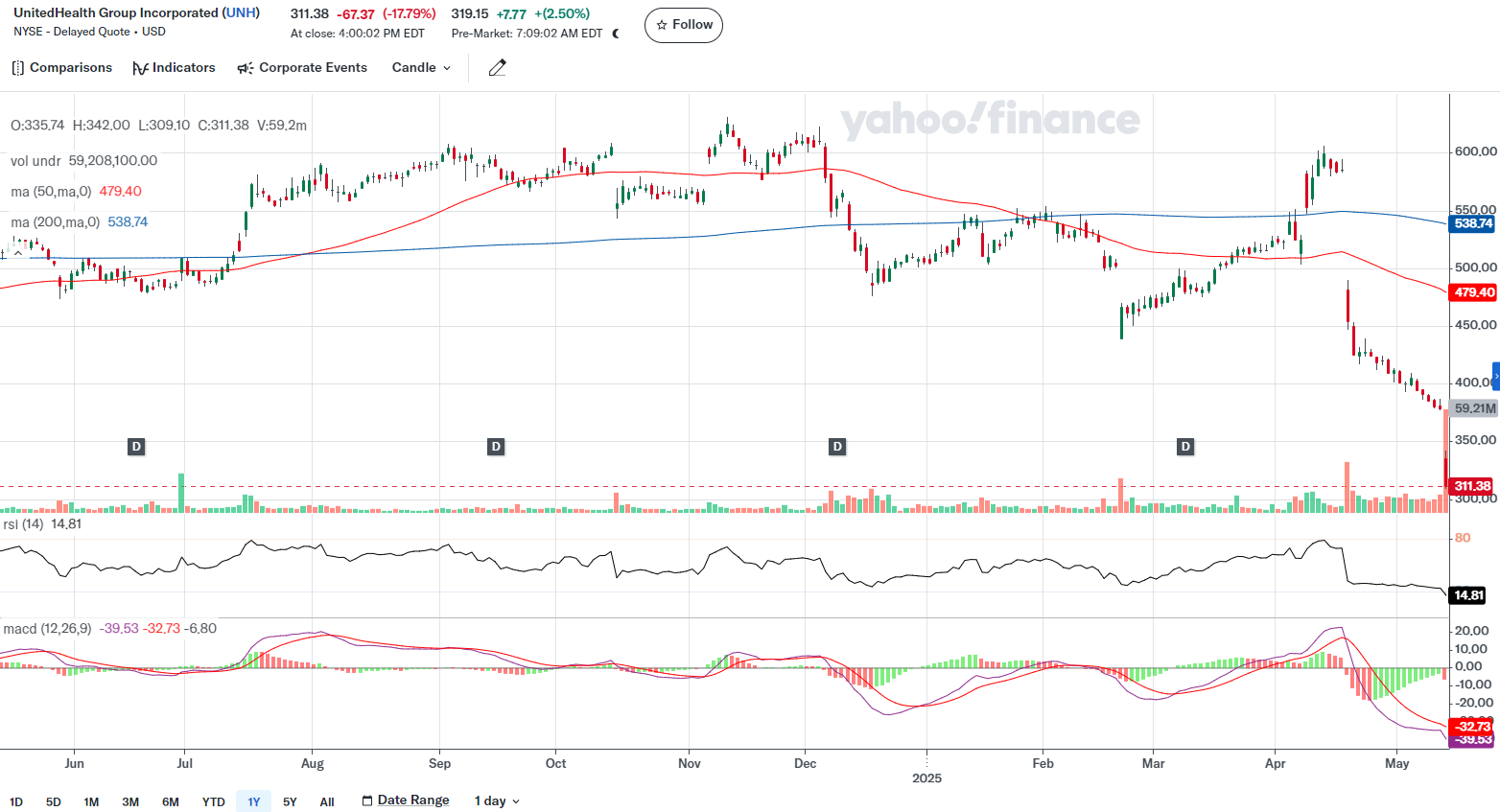
Task: Click the macd (12,26,9) legend label
Action: [x=47, y=629]
